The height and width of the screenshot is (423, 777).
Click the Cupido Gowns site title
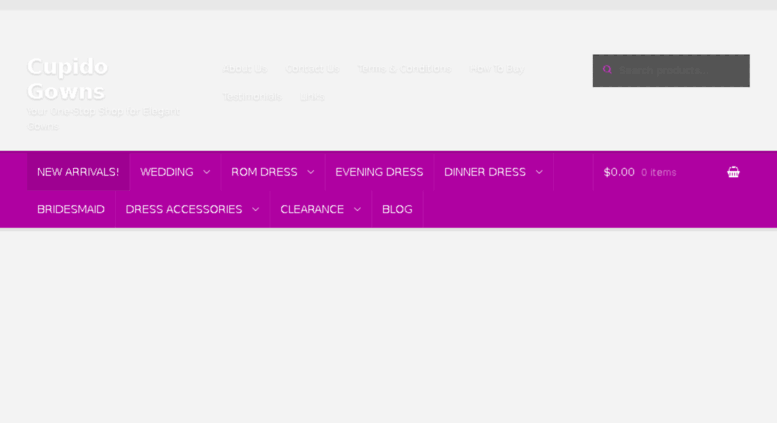pos(67,79)
